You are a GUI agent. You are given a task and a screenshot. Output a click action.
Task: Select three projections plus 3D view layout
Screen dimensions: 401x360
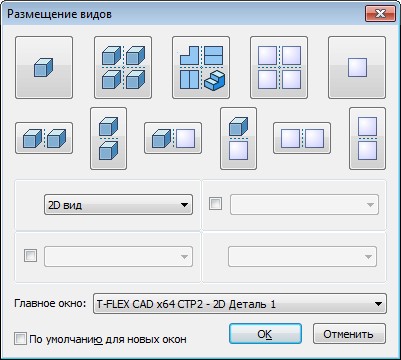pyautogui.click(x=201, y=68)
